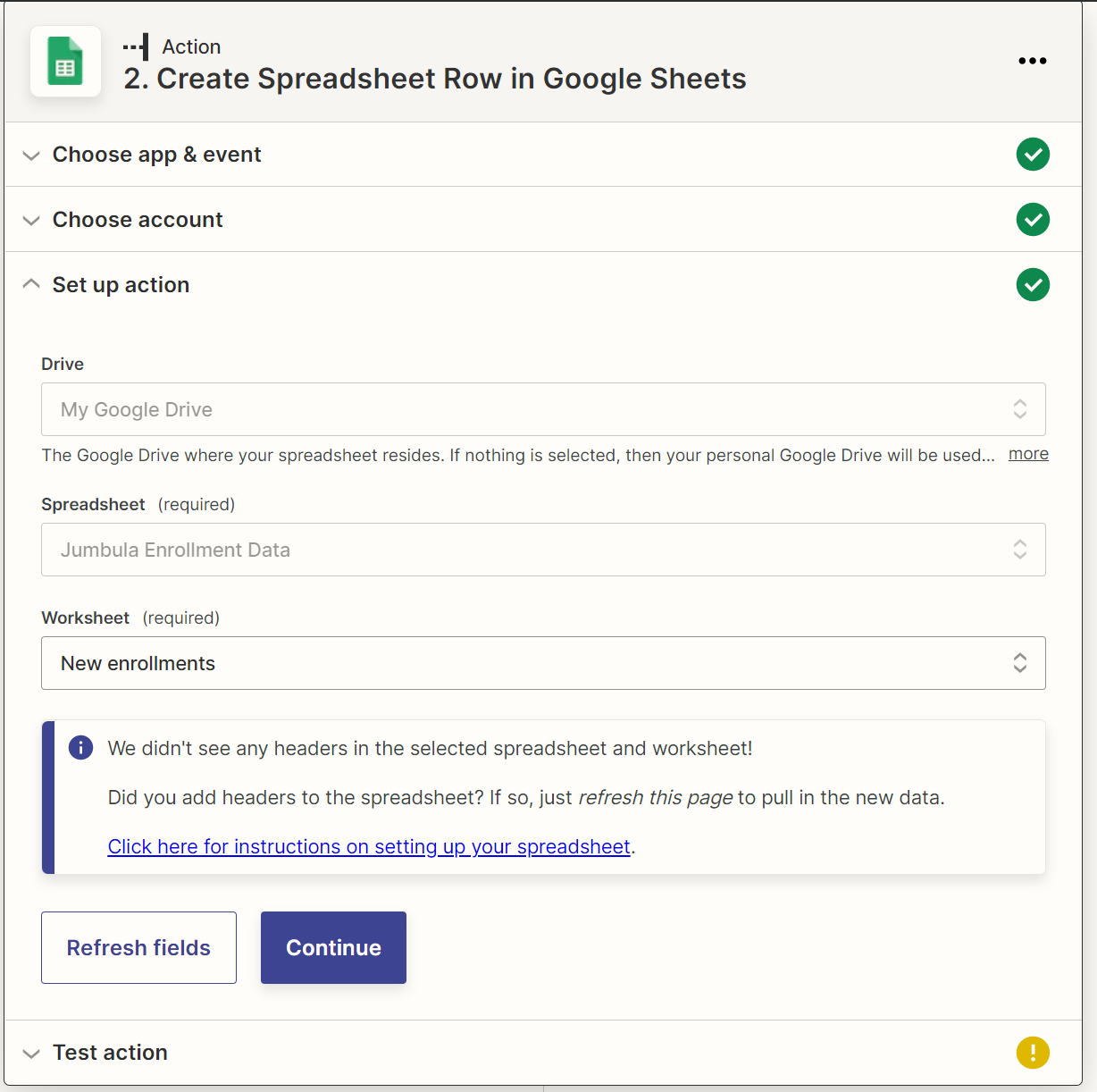
Task: Click the Worksheet field label
Action: pos(86,617)
